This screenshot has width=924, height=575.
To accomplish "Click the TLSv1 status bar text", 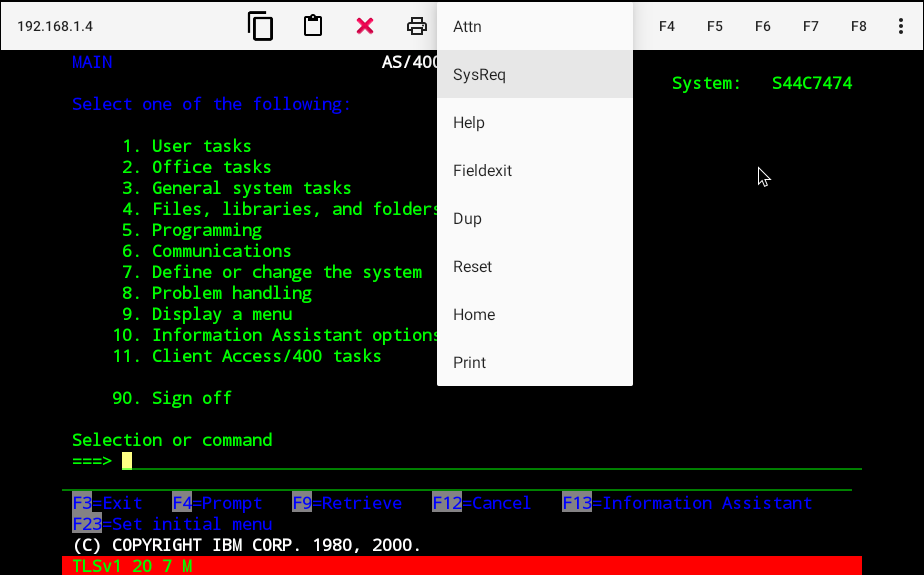I will click(x=132, y=566).
